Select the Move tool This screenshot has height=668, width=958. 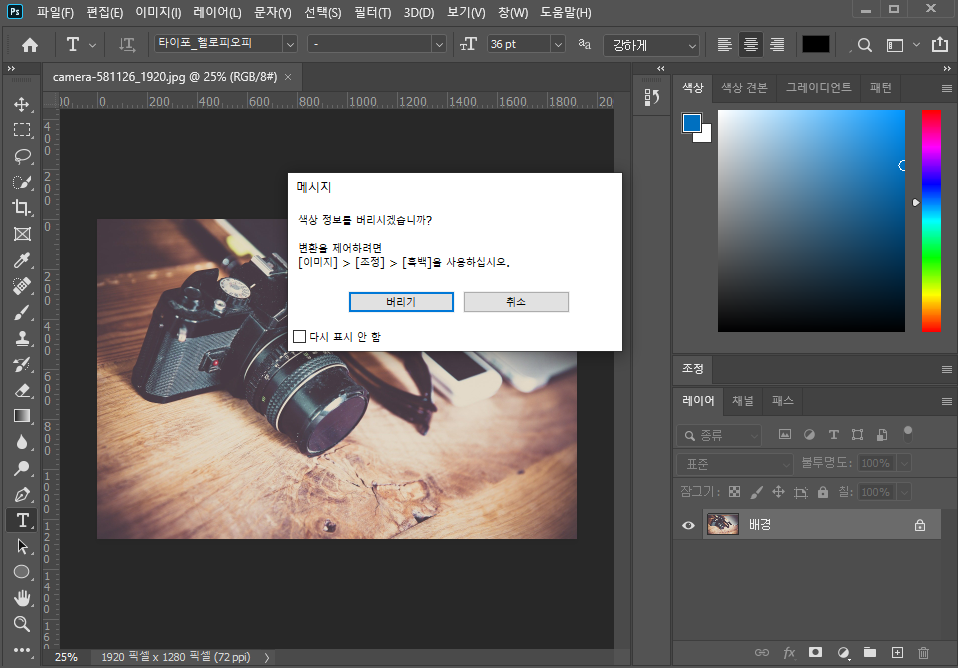pos(22,105)
